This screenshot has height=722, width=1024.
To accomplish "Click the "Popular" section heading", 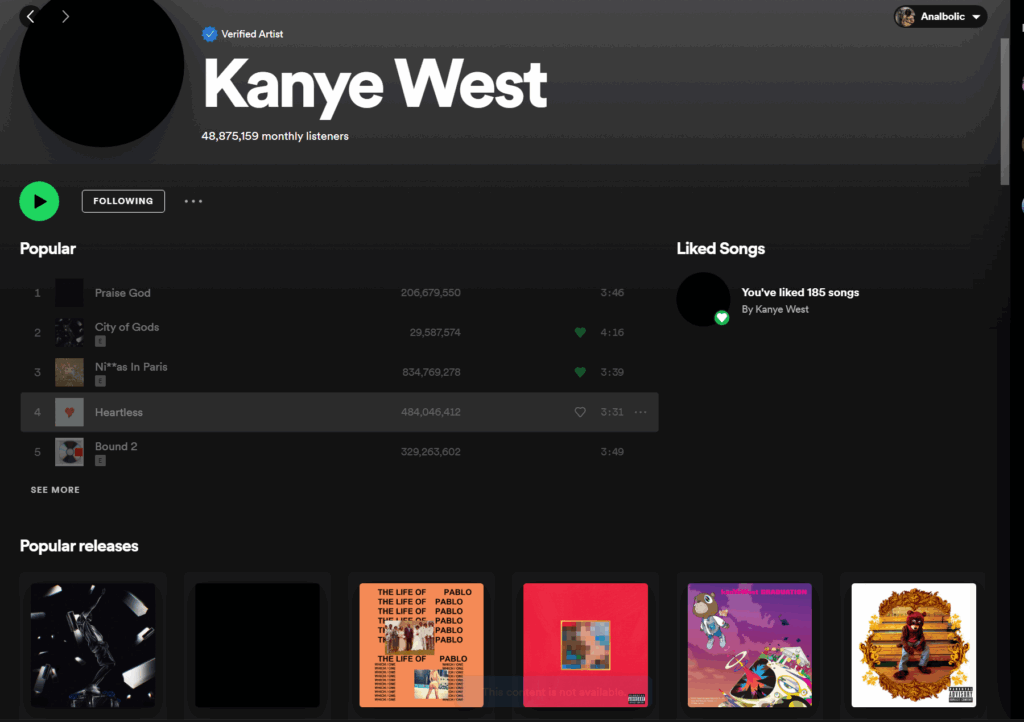I will point(48,249).
